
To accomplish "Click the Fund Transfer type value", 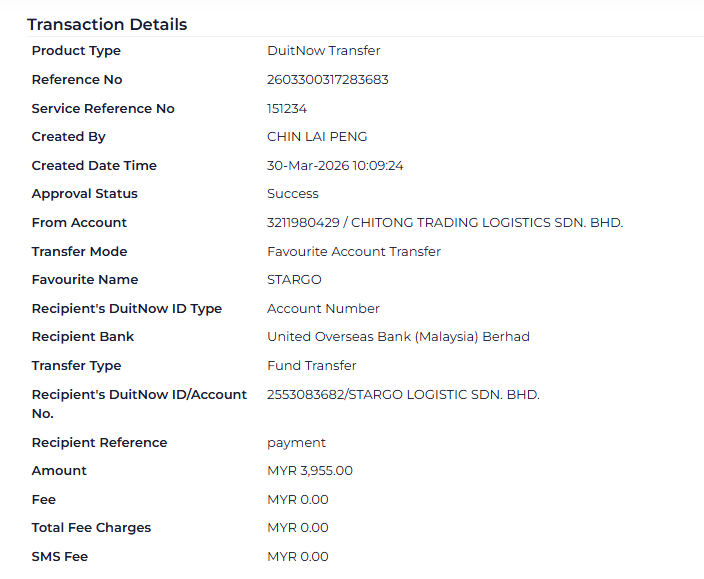I will 311,366.
